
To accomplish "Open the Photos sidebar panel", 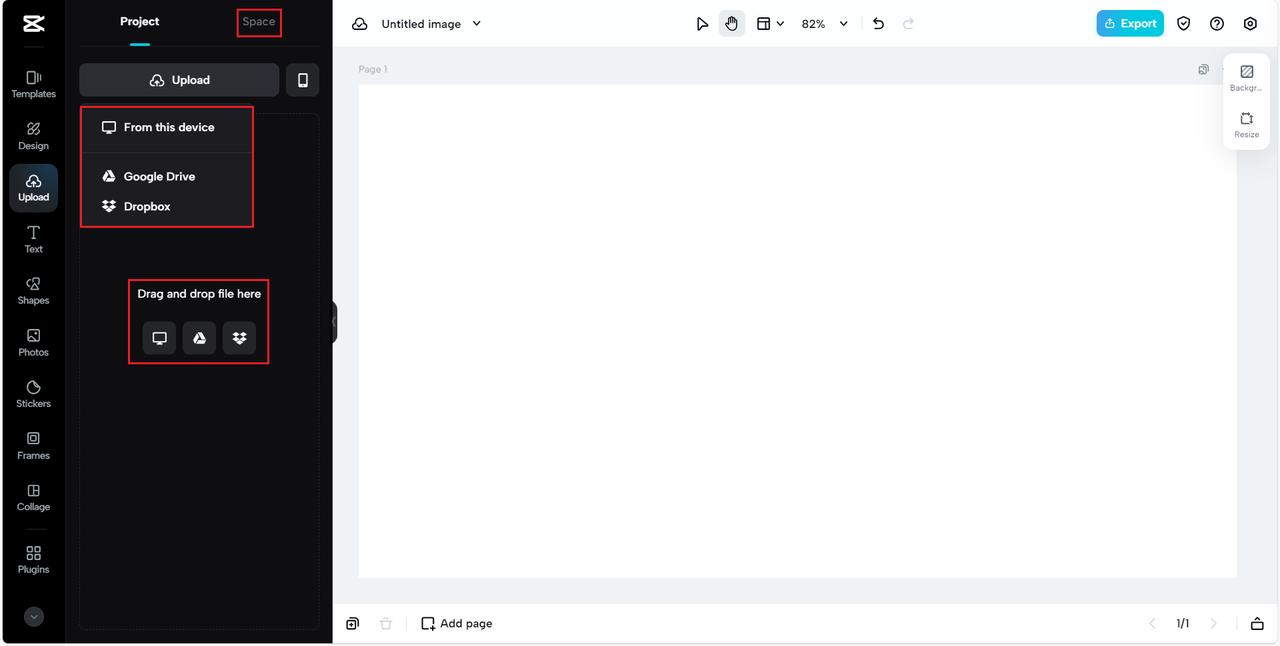I will tap(33, 343).
